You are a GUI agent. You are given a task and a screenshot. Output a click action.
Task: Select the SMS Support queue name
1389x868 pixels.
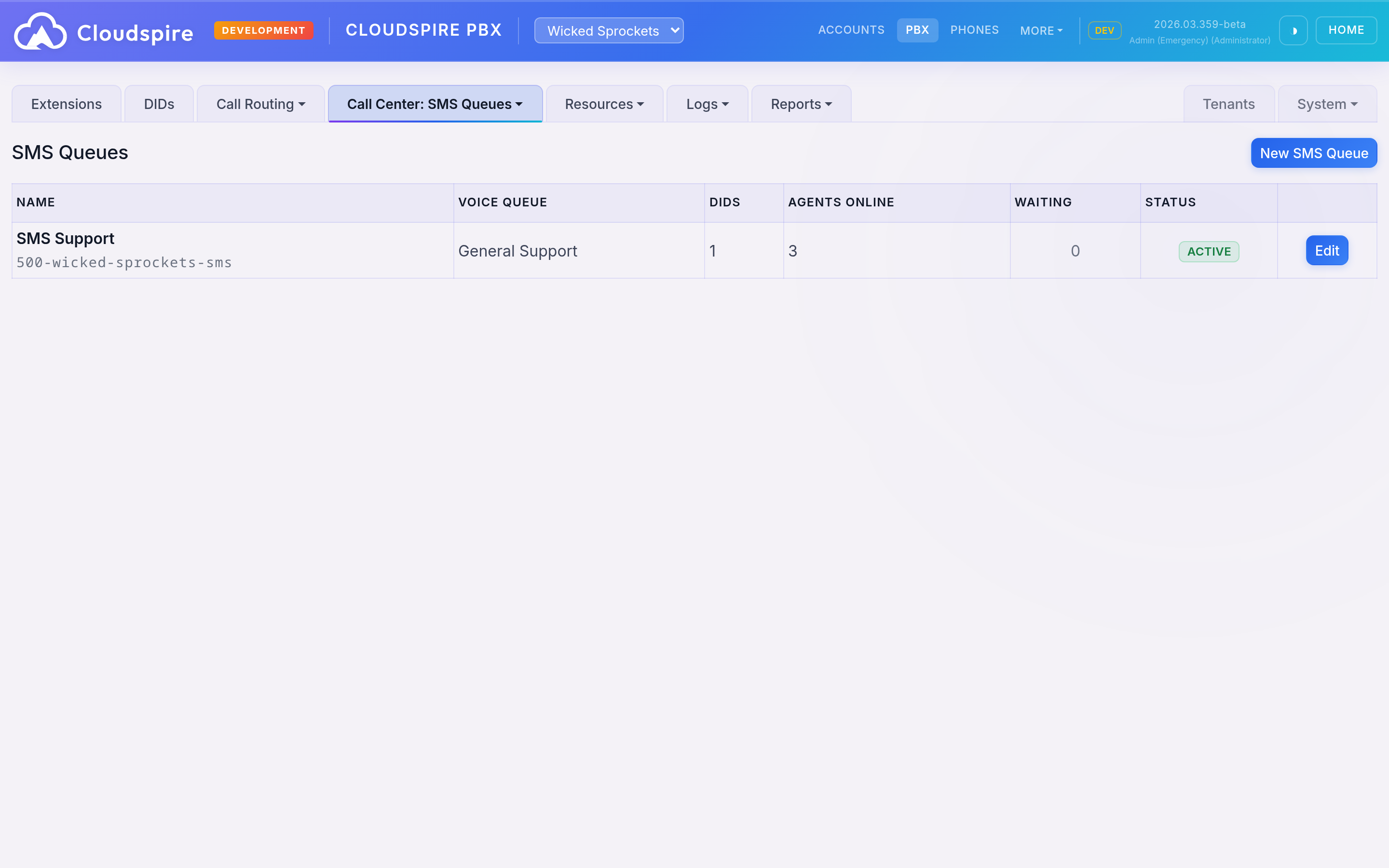click(65, 238)
